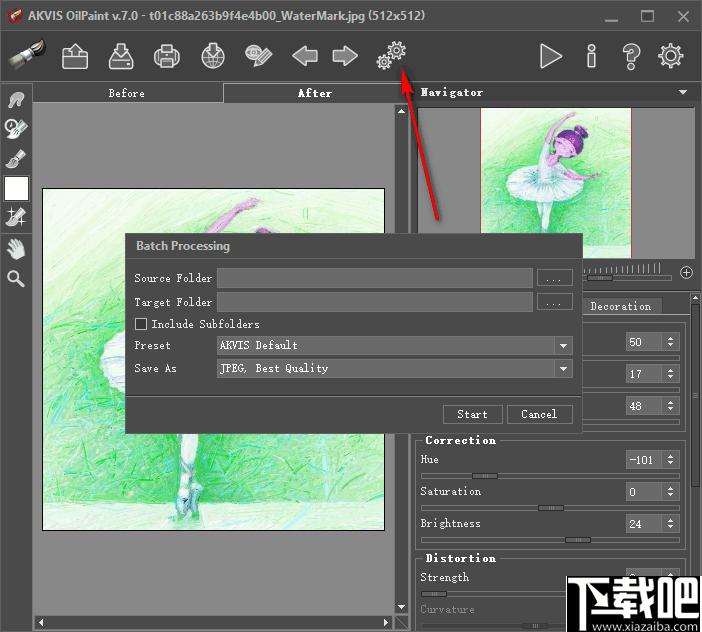The width and height of the screenshot is (702, 632).
Task: Zoom in with Navigator plus icon
Action: tap(686, 272)
